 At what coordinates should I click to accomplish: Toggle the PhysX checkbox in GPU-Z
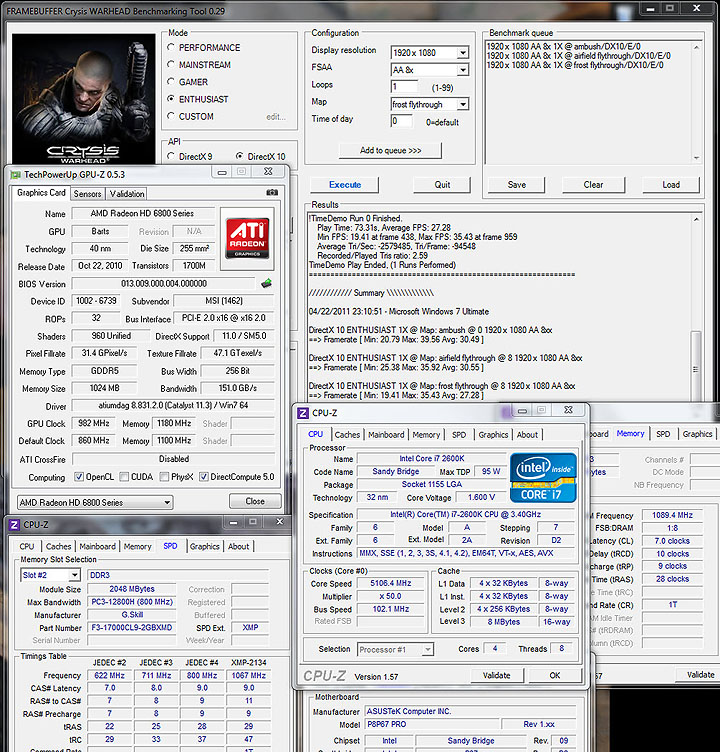point(165,477)
